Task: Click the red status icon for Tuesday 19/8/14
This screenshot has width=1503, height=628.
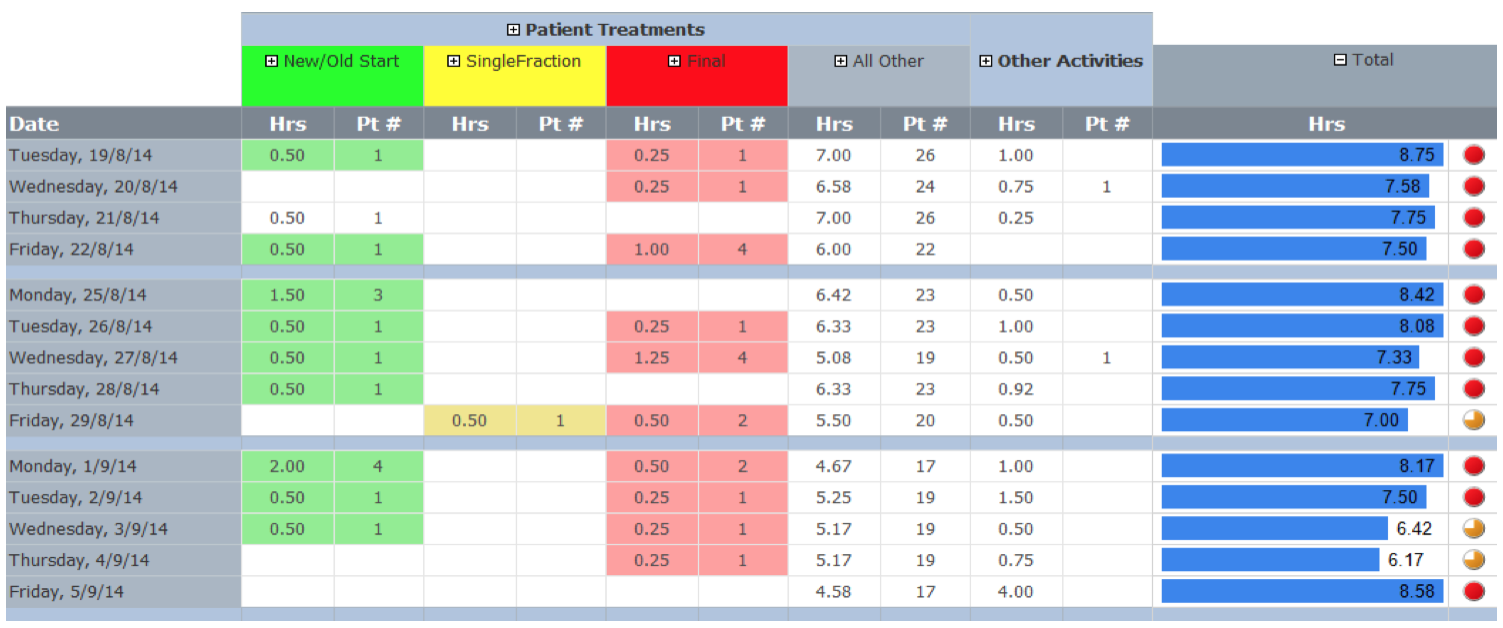Action: coord(1474,155)
